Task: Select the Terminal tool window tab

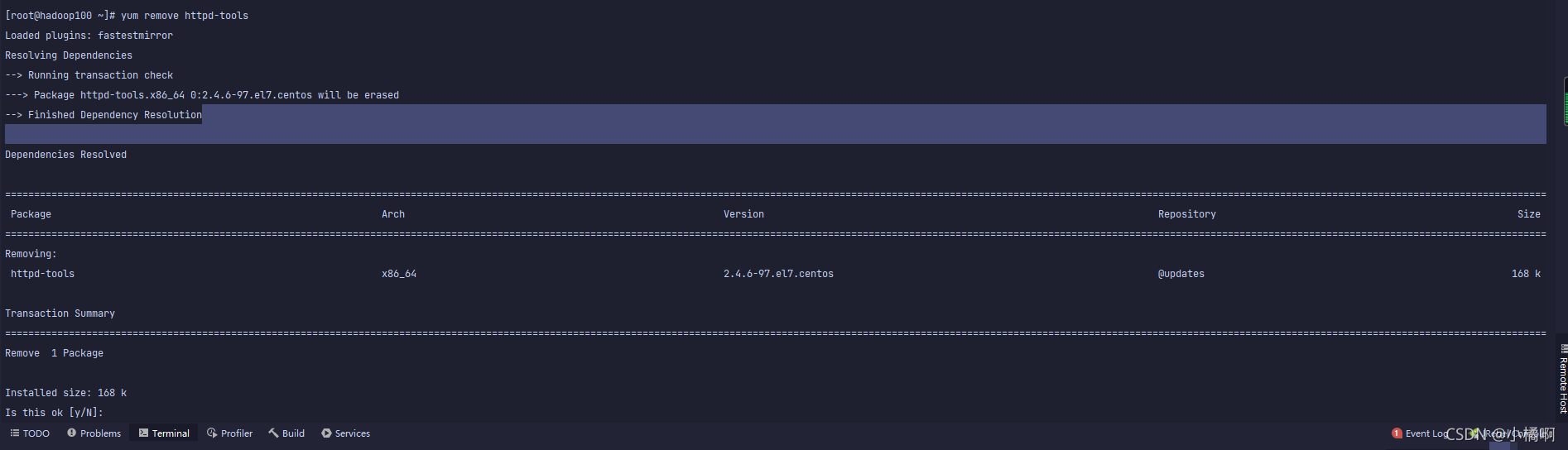Action: coord(164,433)
